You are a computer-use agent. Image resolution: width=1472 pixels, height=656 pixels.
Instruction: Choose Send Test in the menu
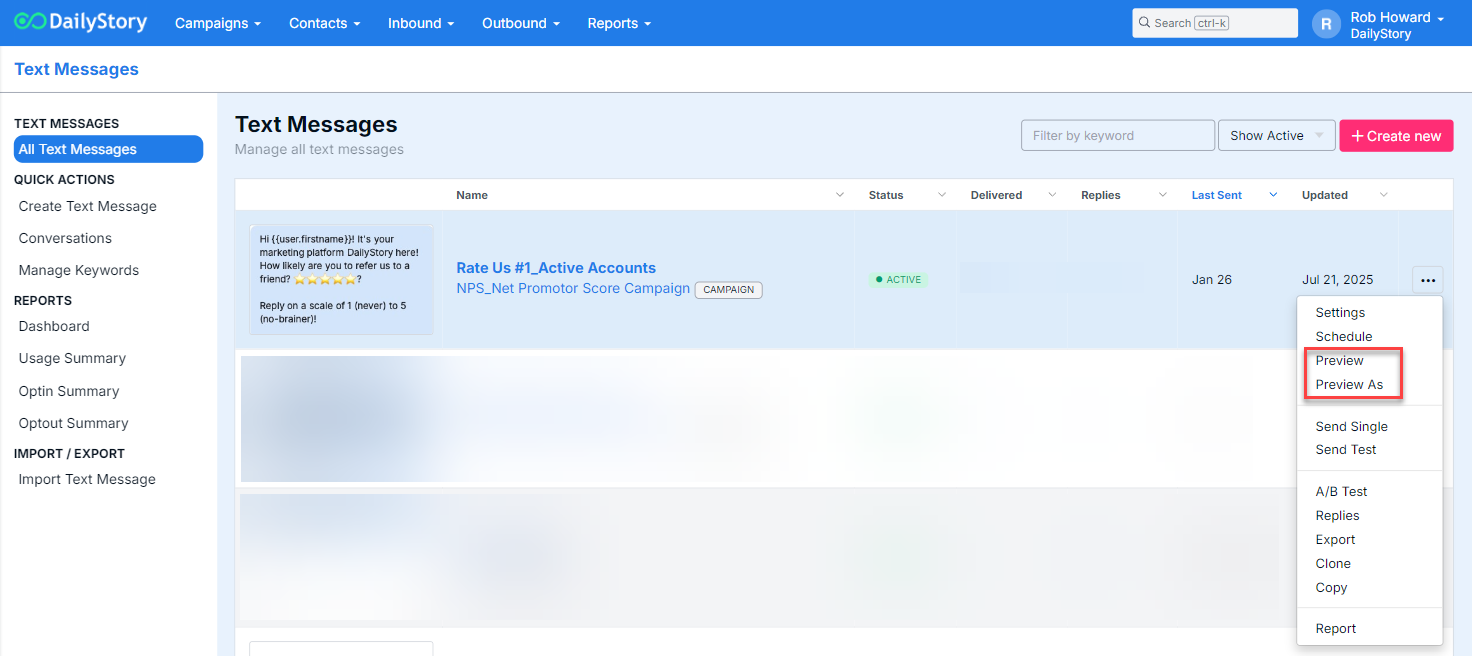click(x=1345, y=450)
